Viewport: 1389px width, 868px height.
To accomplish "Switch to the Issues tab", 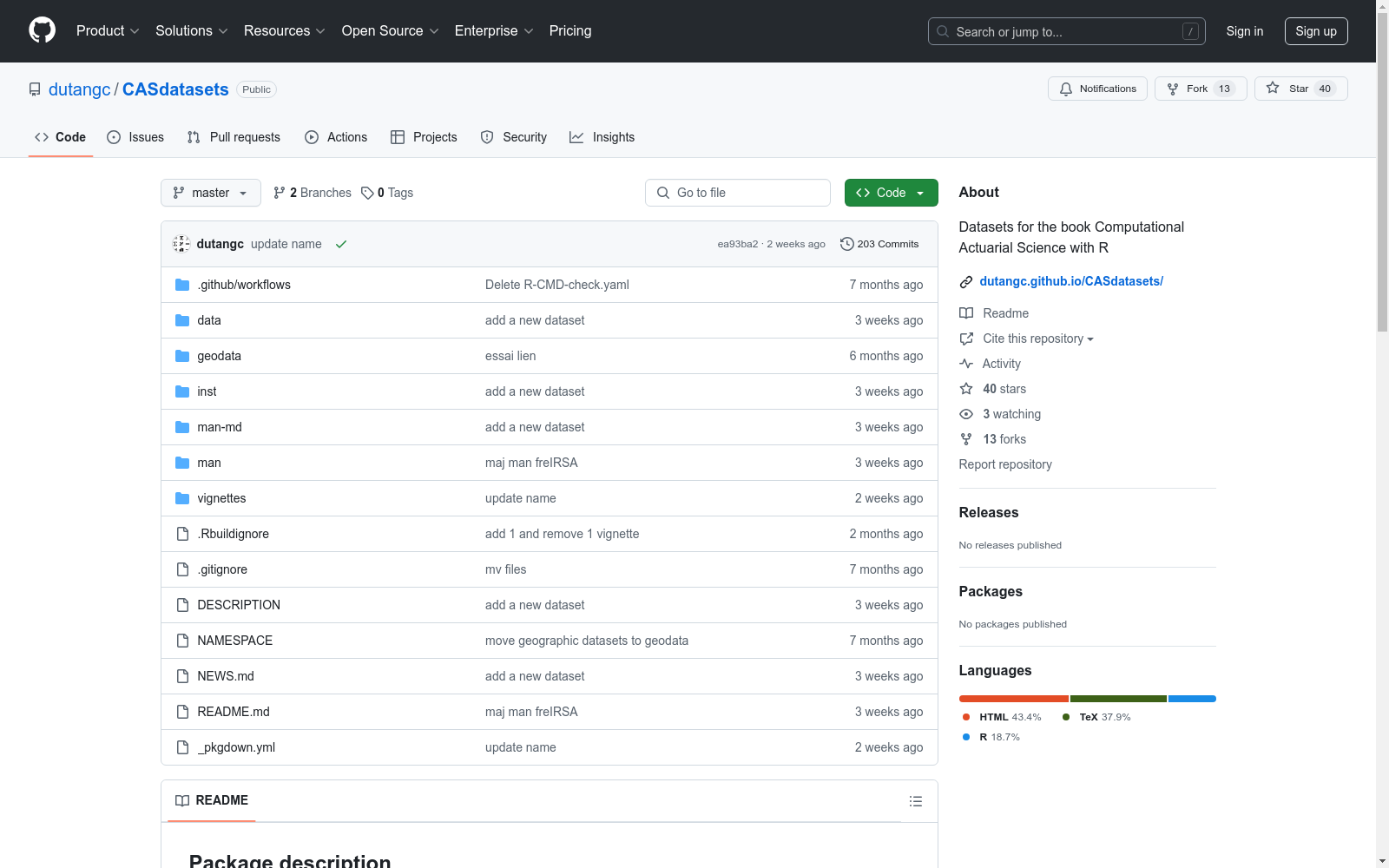I will [x=135, y=137].
